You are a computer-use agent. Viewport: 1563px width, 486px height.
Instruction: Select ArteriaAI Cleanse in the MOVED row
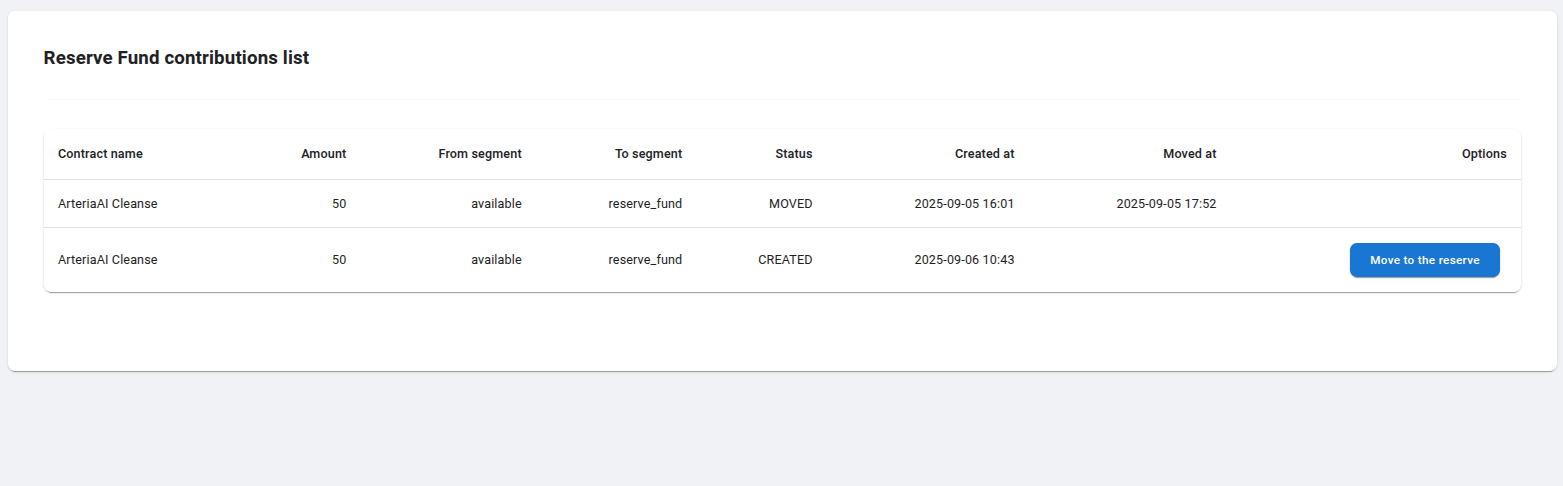pyautogui.click(x=108, y=204)
